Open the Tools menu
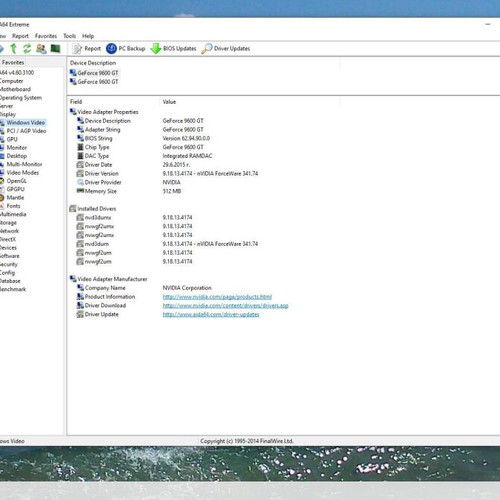The height and width of the screenshot is (500, 500). pyautogui.click(x=70, y=36)
